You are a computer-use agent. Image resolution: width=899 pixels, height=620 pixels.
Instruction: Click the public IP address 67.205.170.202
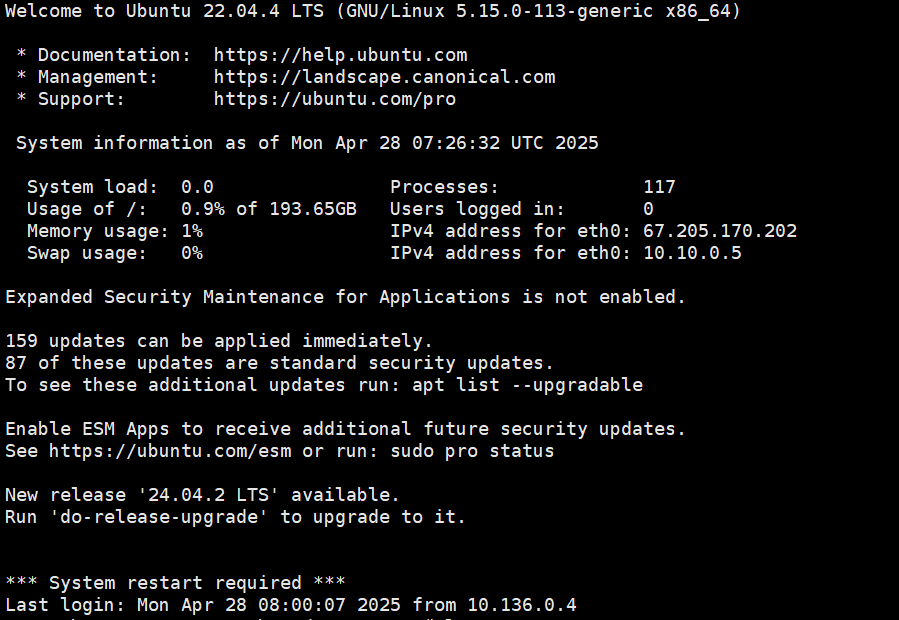point(720,231)
